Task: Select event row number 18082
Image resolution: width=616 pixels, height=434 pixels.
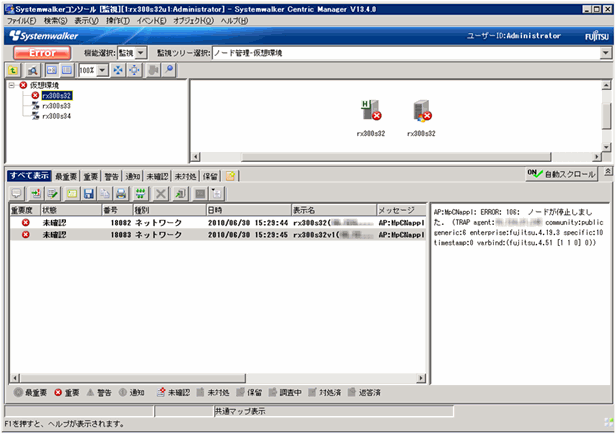Action: [x=218, y=223]
